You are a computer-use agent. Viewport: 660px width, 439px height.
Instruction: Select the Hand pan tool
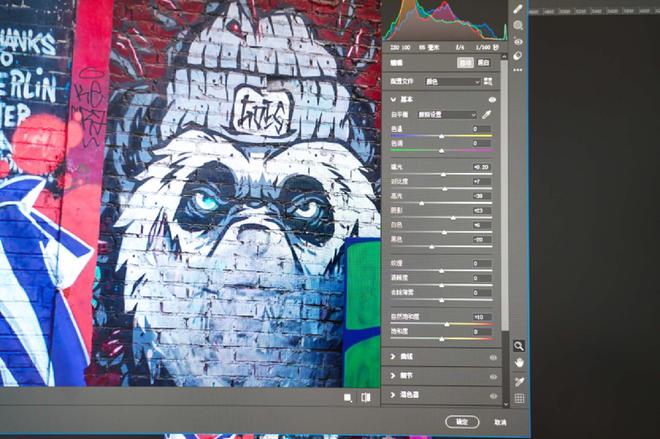click(519, 363)
